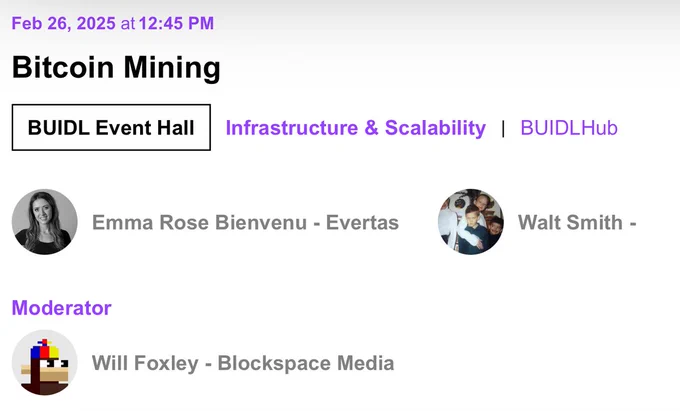Click the BUIDL Event Hall boxed button

click(111, 127)
